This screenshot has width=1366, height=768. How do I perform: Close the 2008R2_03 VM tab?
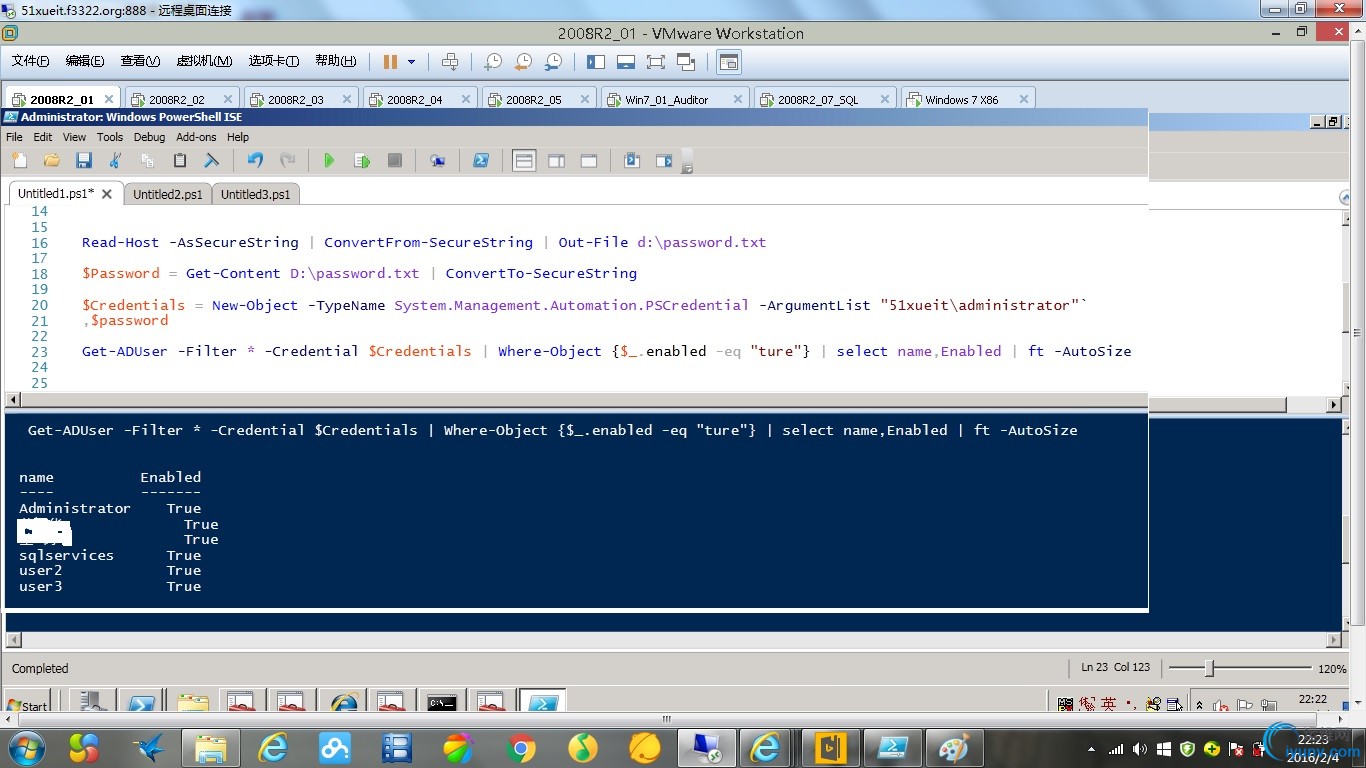pos(347,99)
